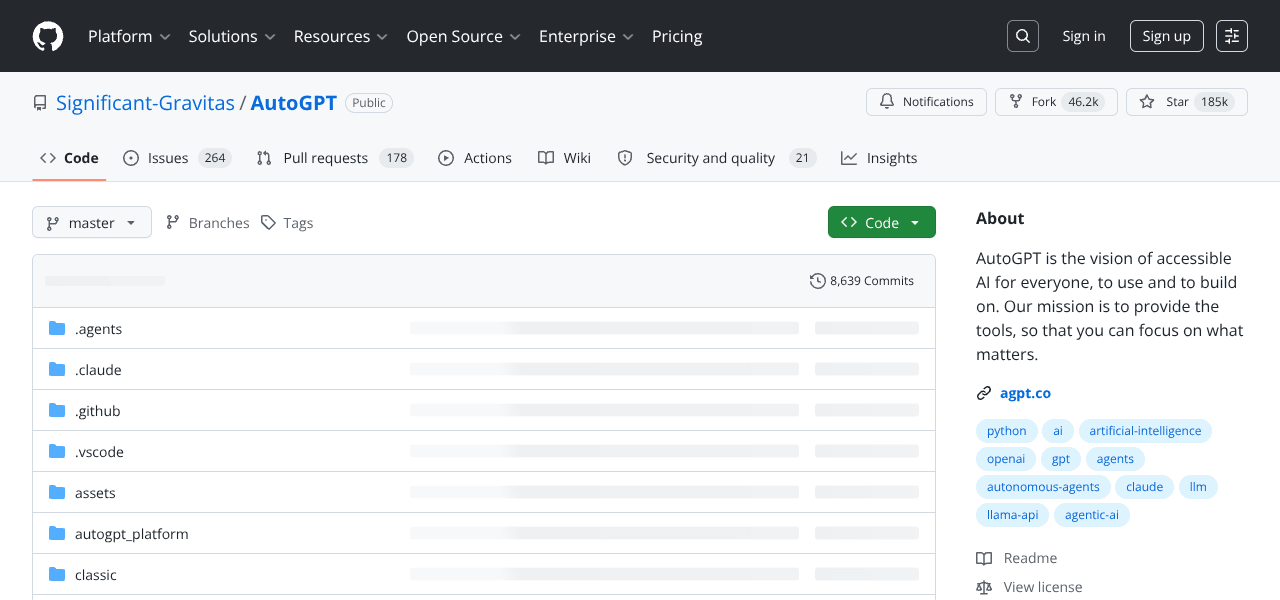Click the Readme book icon
The height and width of the screenshot is (600, 1280).
(984, 558)
